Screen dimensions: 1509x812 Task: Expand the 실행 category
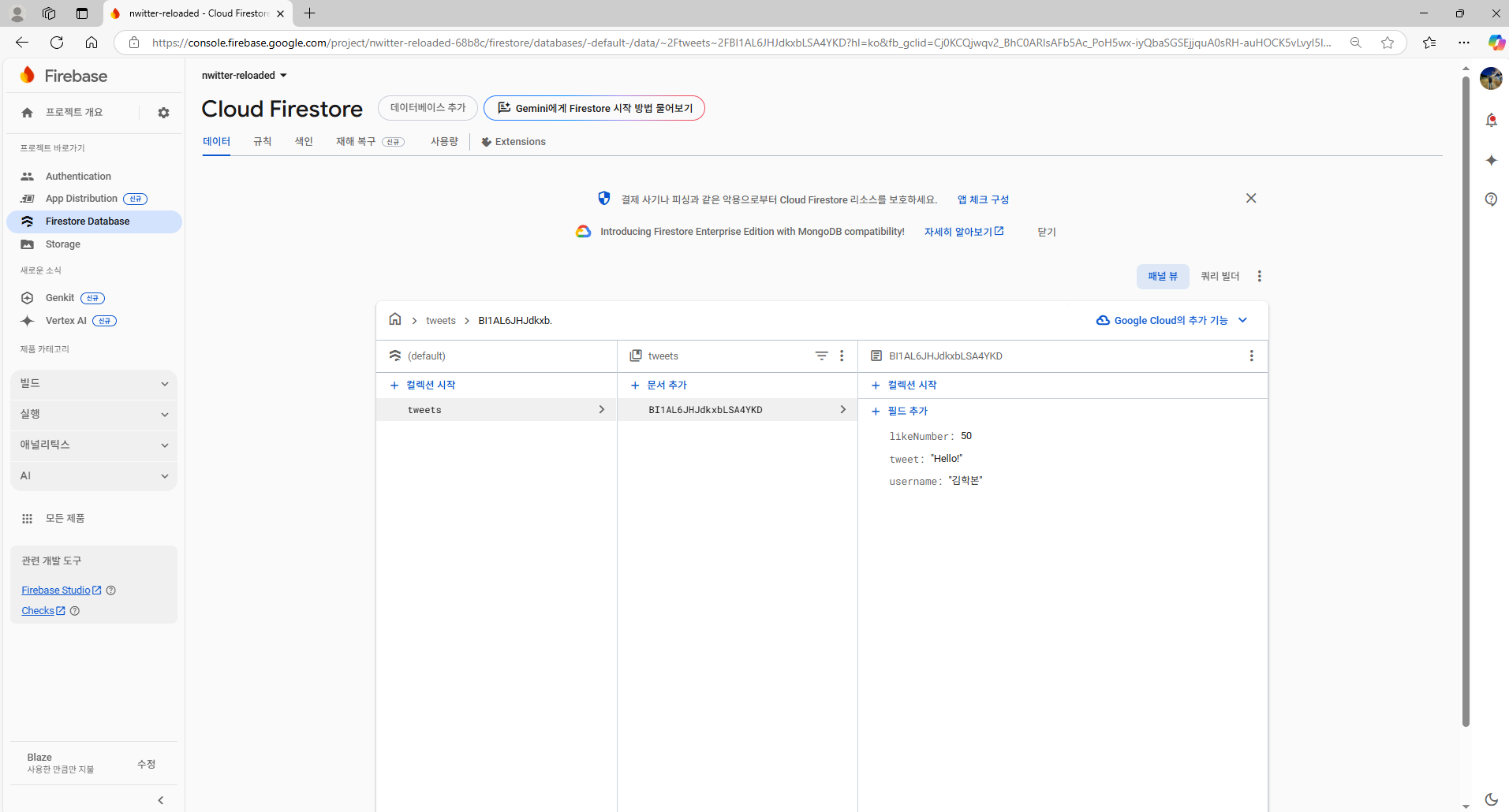click(94, 414)
